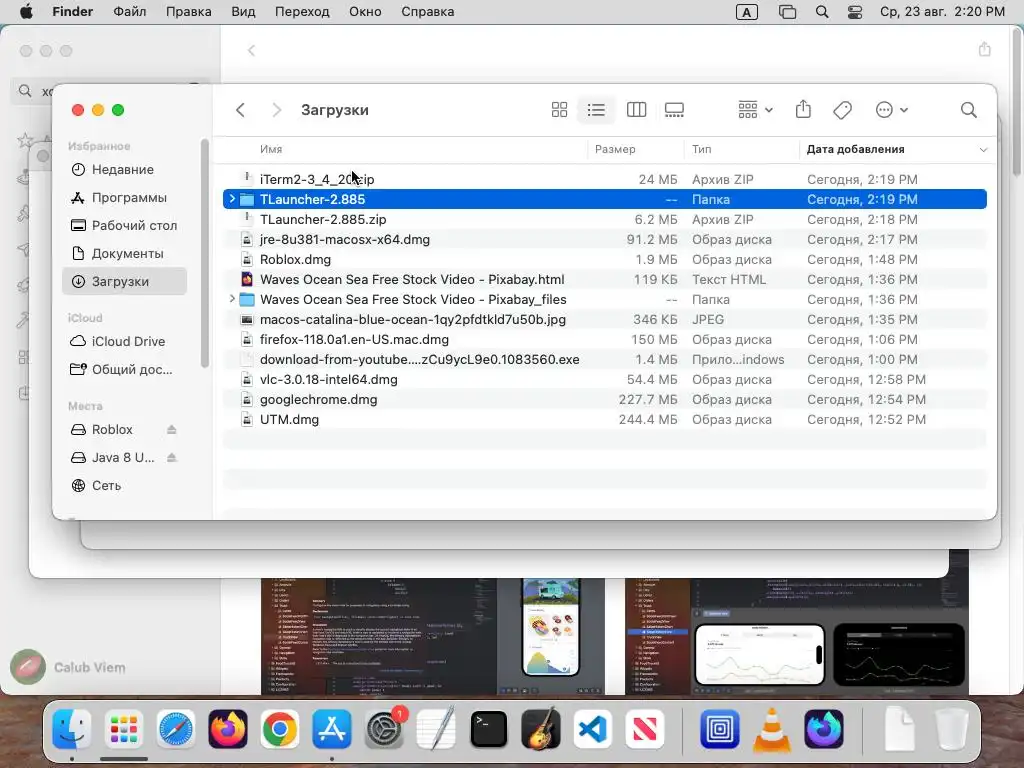
Task: Launch Safari from the Dock
Action: (x=176, y=729)
